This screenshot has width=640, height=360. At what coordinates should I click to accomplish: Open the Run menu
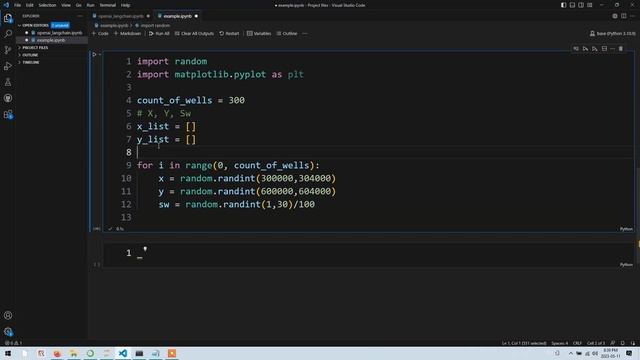tap(91, 5)
